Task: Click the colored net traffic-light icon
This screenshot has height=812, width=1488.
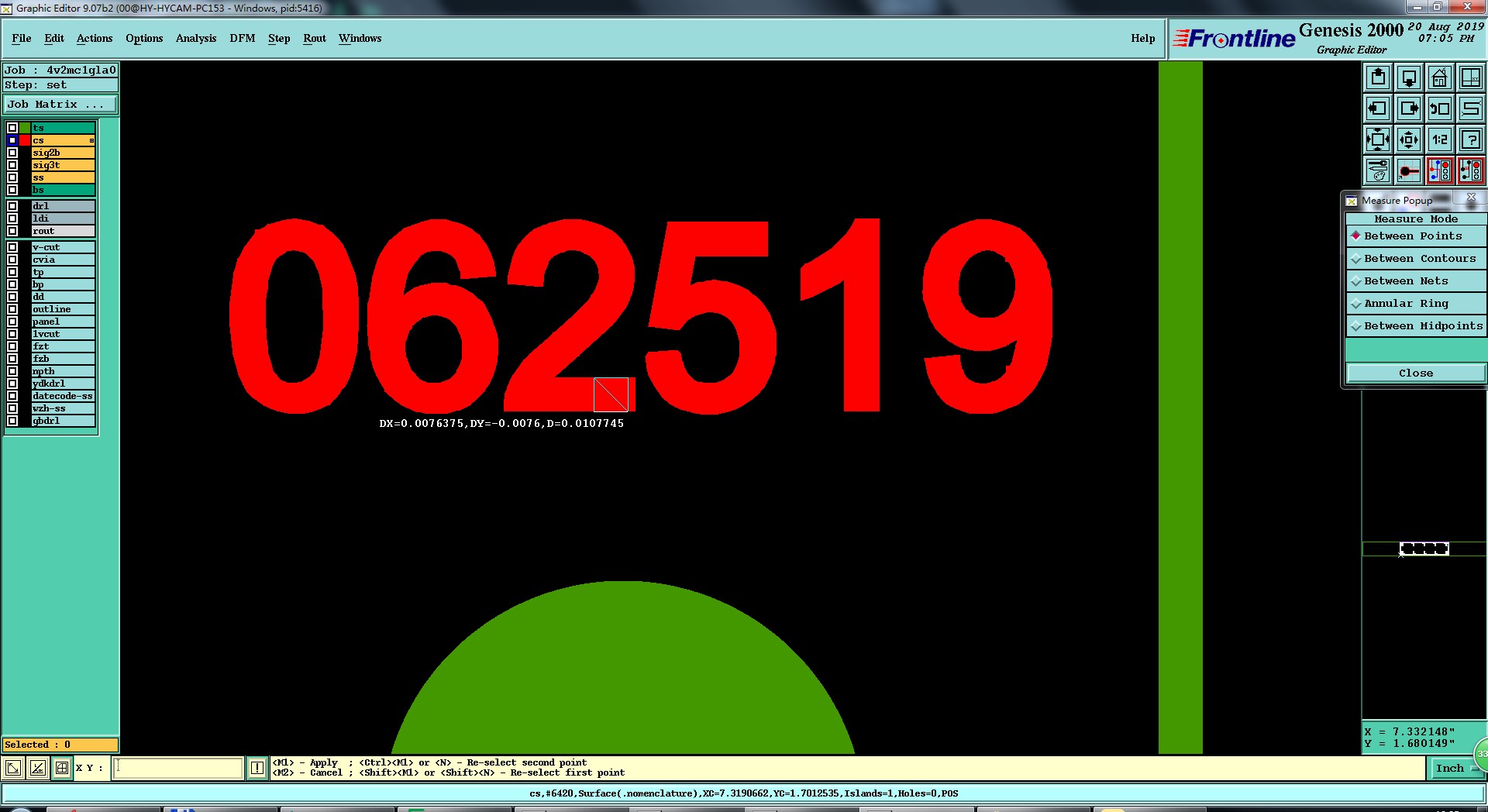Action: 1440,170
